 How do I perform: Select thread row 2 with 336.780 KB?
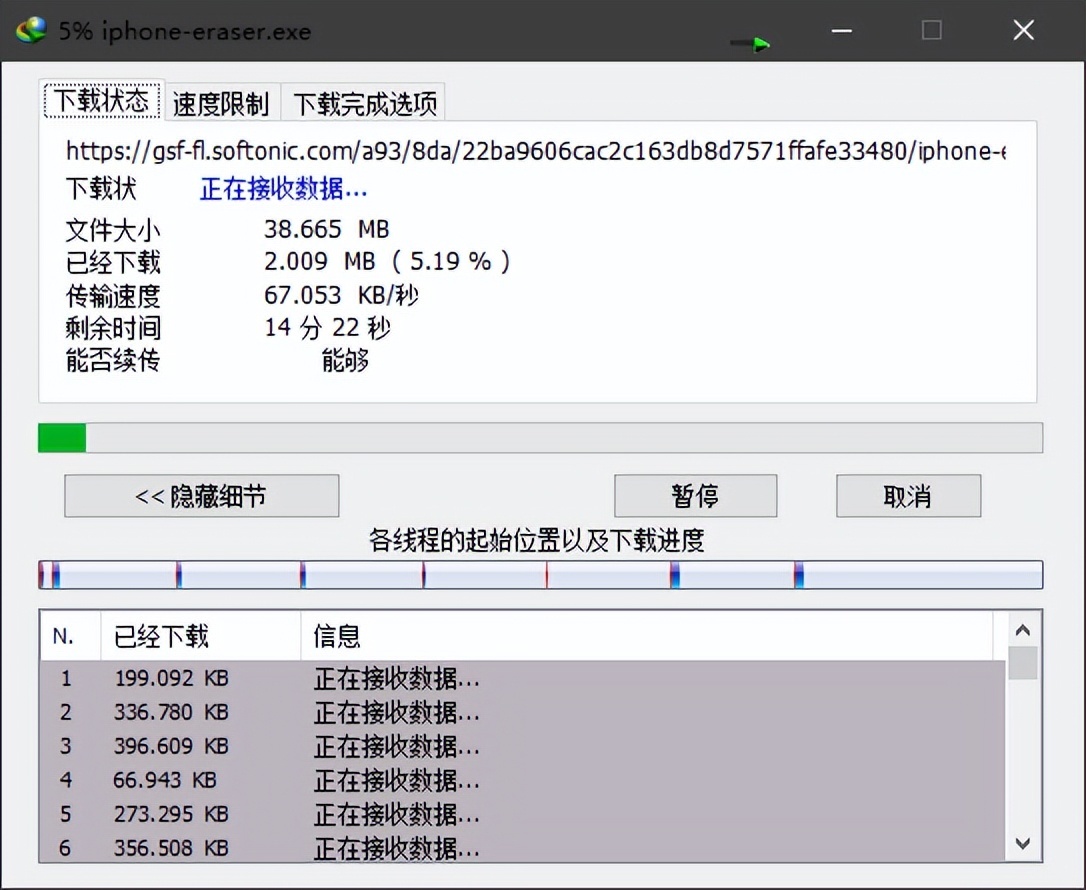coord(522,712)
